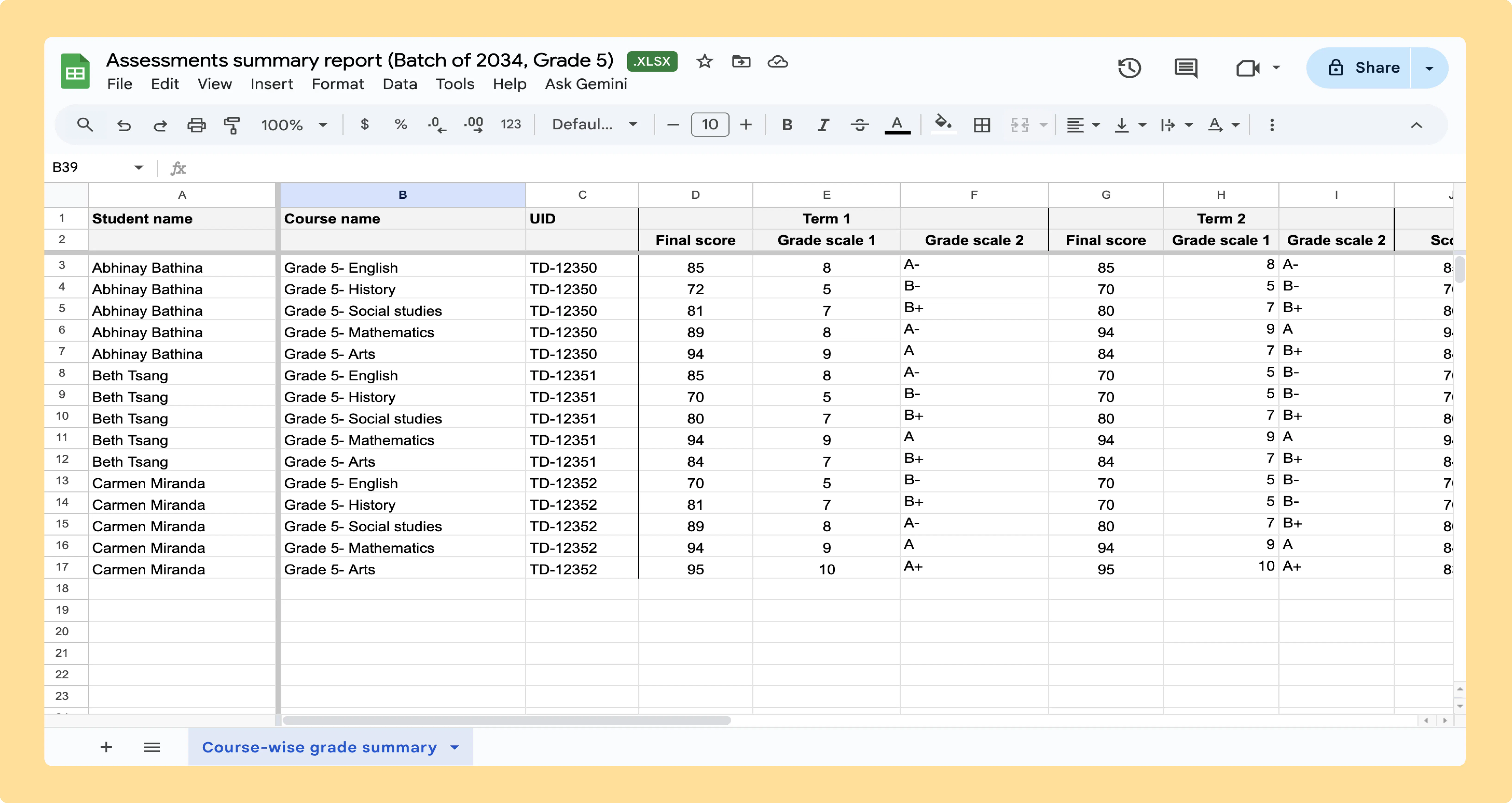Open sheet tab options arrow
Image resolution: width=1512 pixels, height=803 pixels.
(455, 747)
